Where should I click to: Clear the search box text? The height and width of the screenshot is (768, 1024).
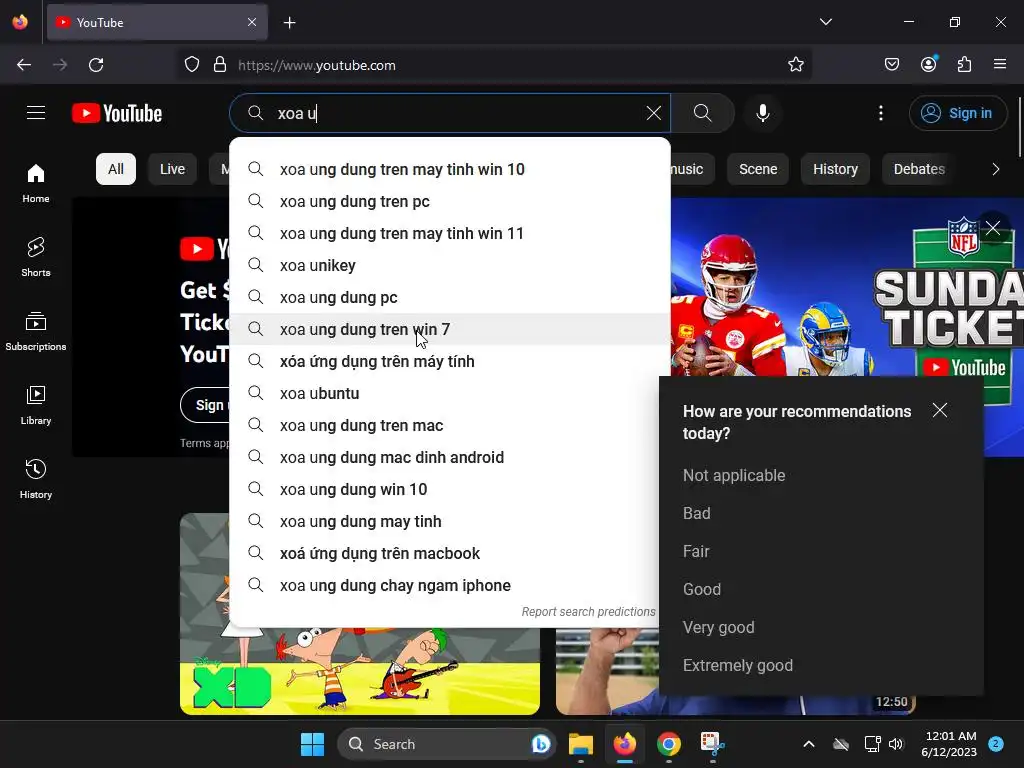point(653,113)
